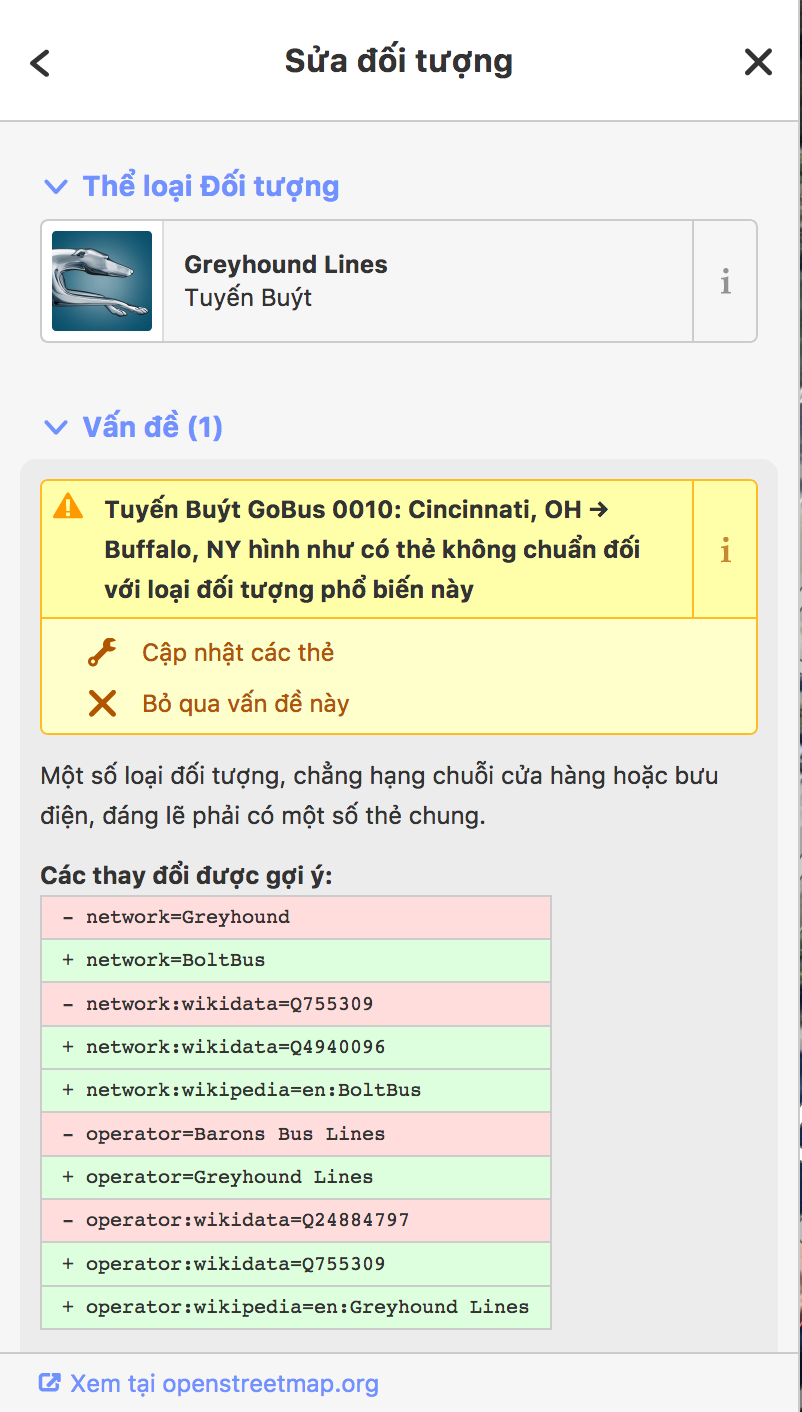Open Xem tại openstreetmap.org link
This screenshot has width=802, height=1412.
(224, 1384)
